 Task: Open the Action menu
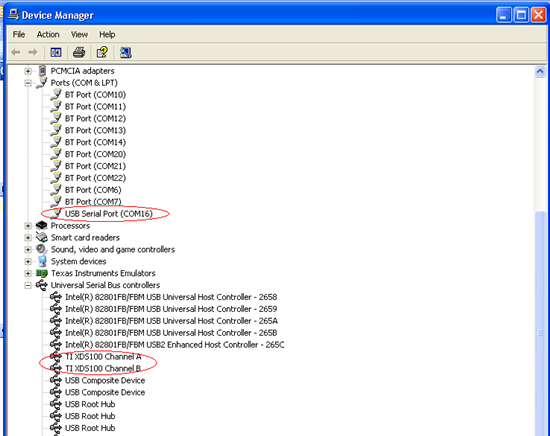coord(48,34)
